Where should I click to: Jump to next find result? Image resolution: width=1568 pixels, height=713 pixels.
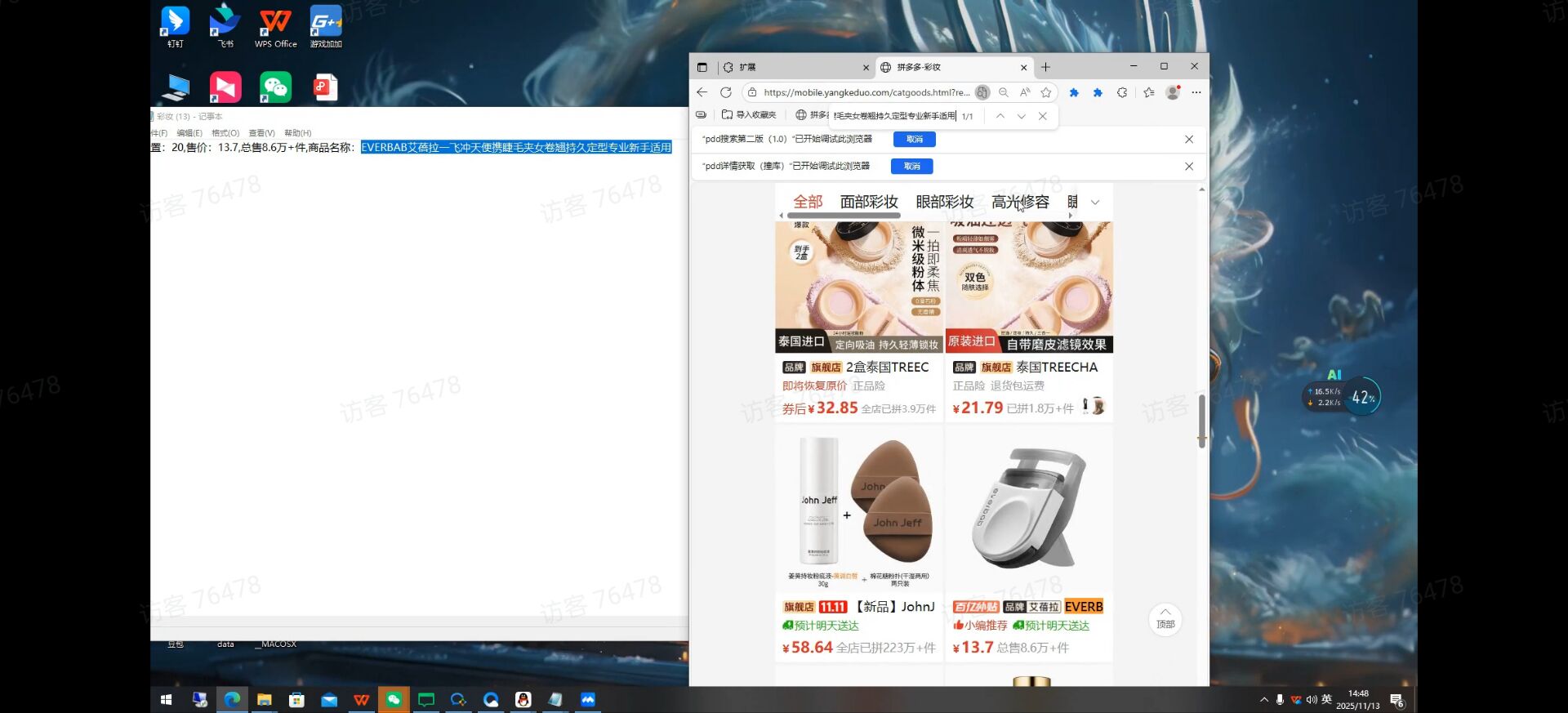click(x=1021, y=116)
